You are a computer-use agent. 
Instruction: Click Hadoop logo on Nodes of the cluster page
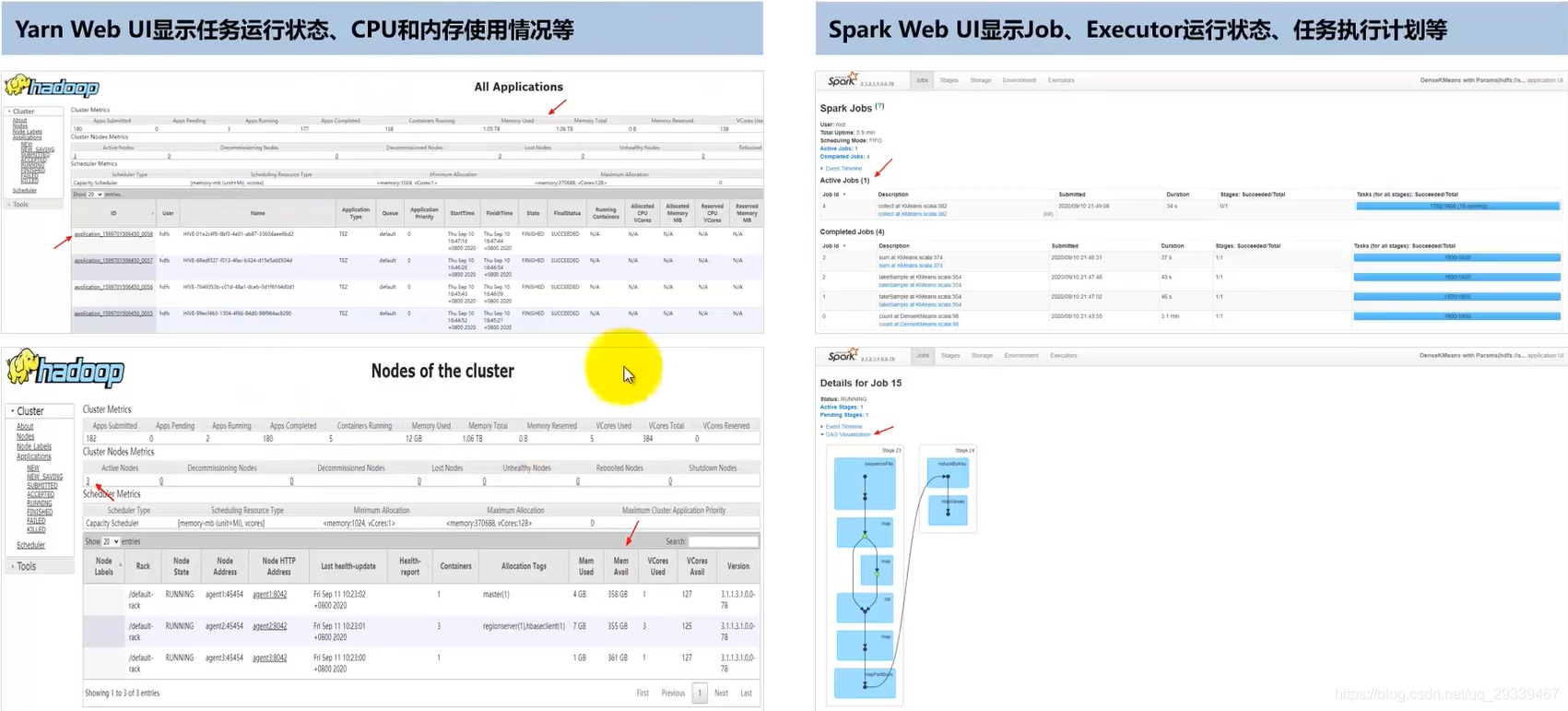(65, 369)
